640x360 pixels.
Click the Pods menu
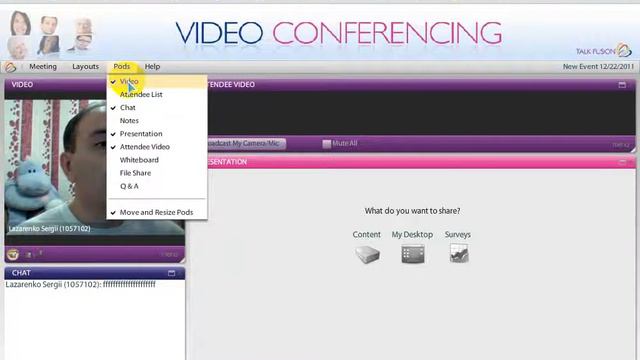(x=122, y=67)
